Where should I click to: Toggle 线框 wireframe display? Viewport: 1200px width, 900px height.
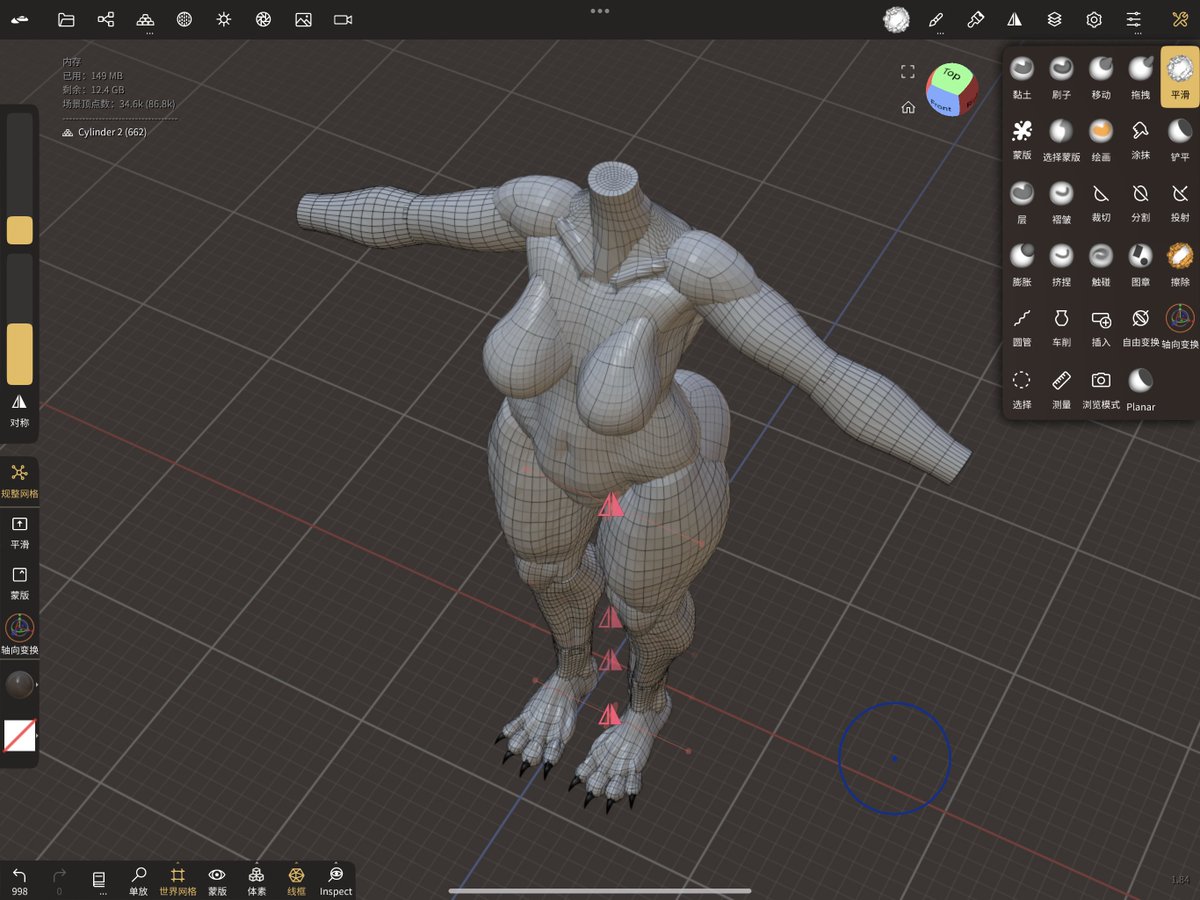pyautogui.click(x=296, y=879)
